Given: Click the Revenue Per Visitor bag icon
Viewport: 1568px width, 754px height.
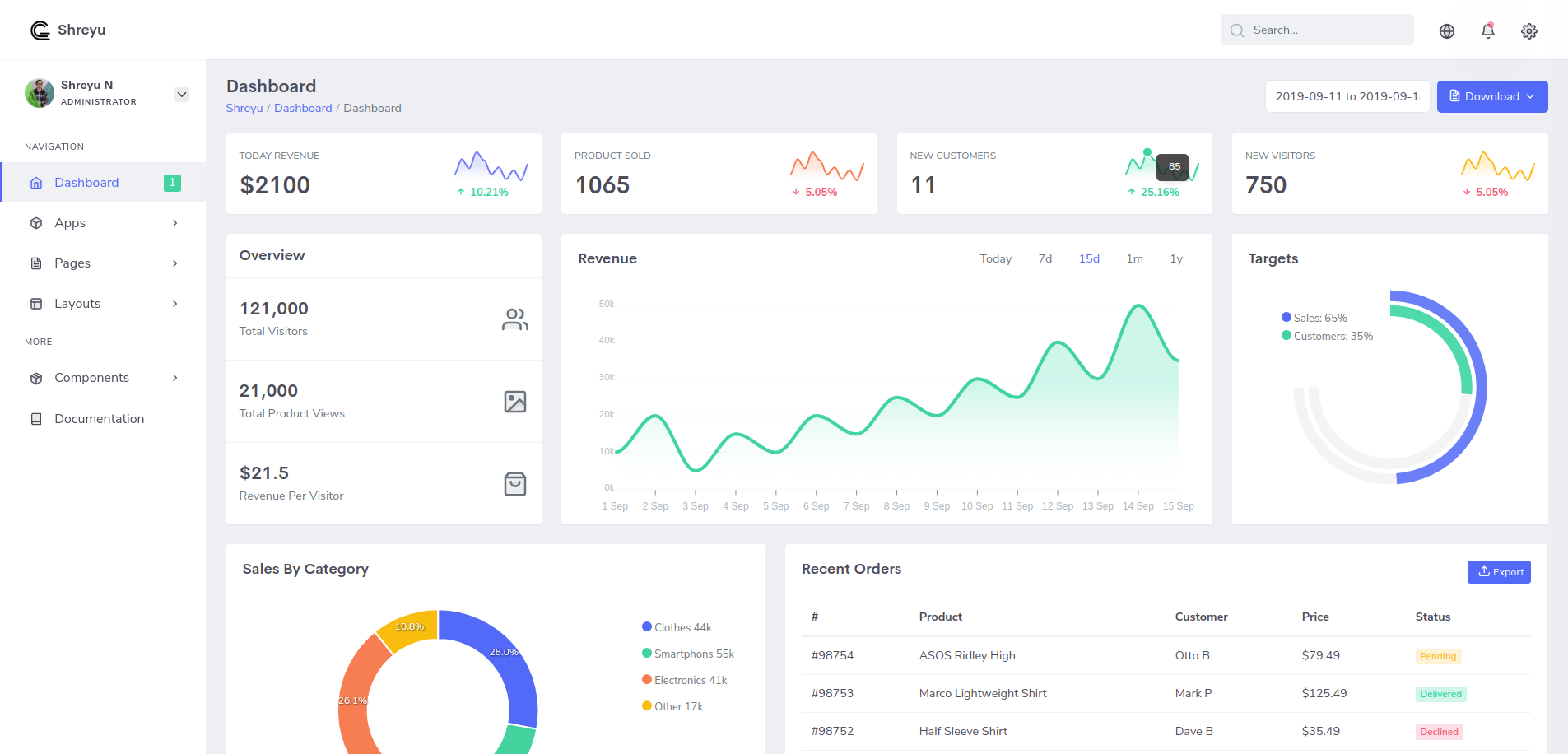Looking at the screenshot, I should tap(515, 484).
